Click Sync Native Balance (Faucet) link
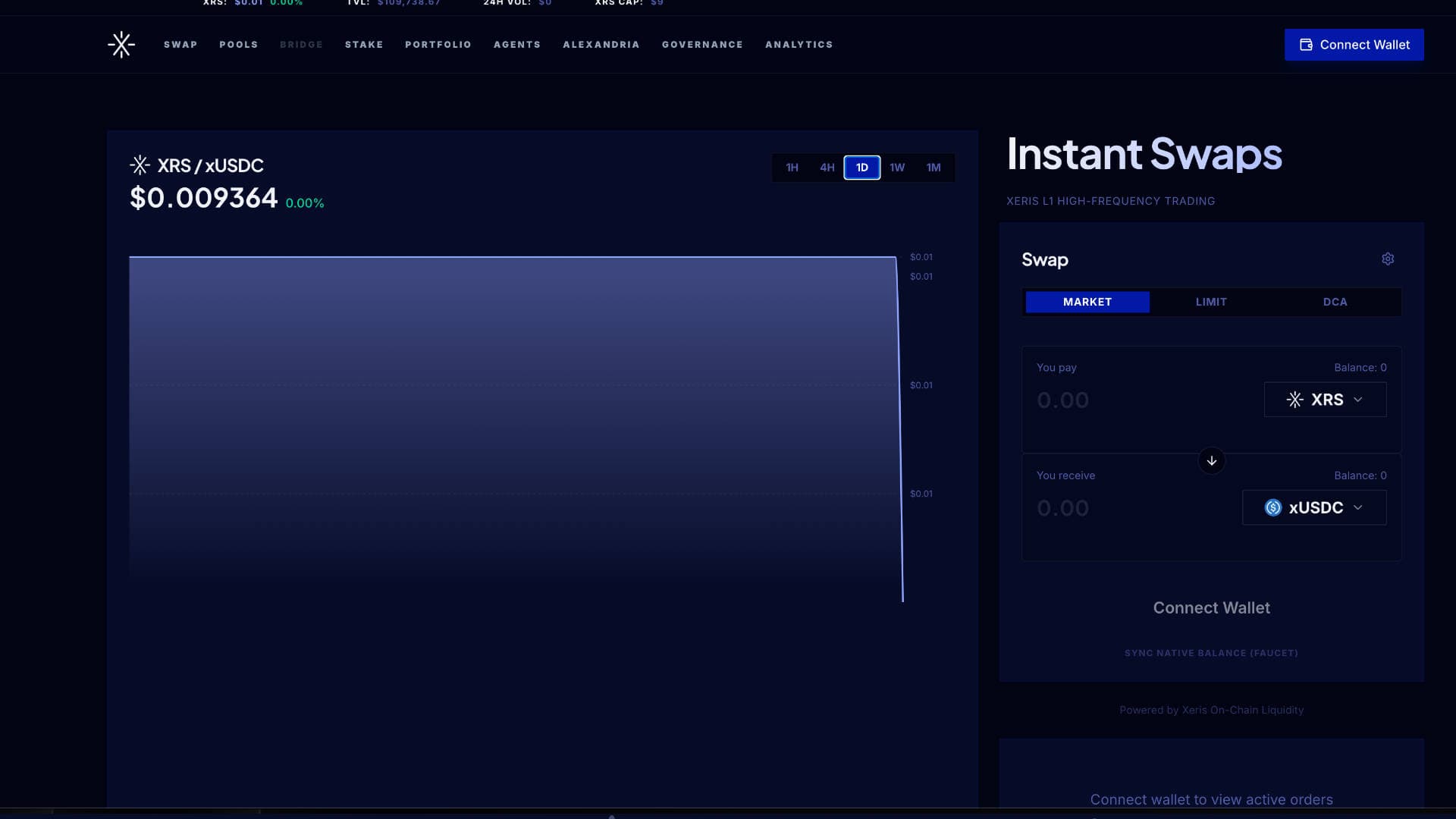The height and width of the screenshot is (819, 1456). point(1211,653)
